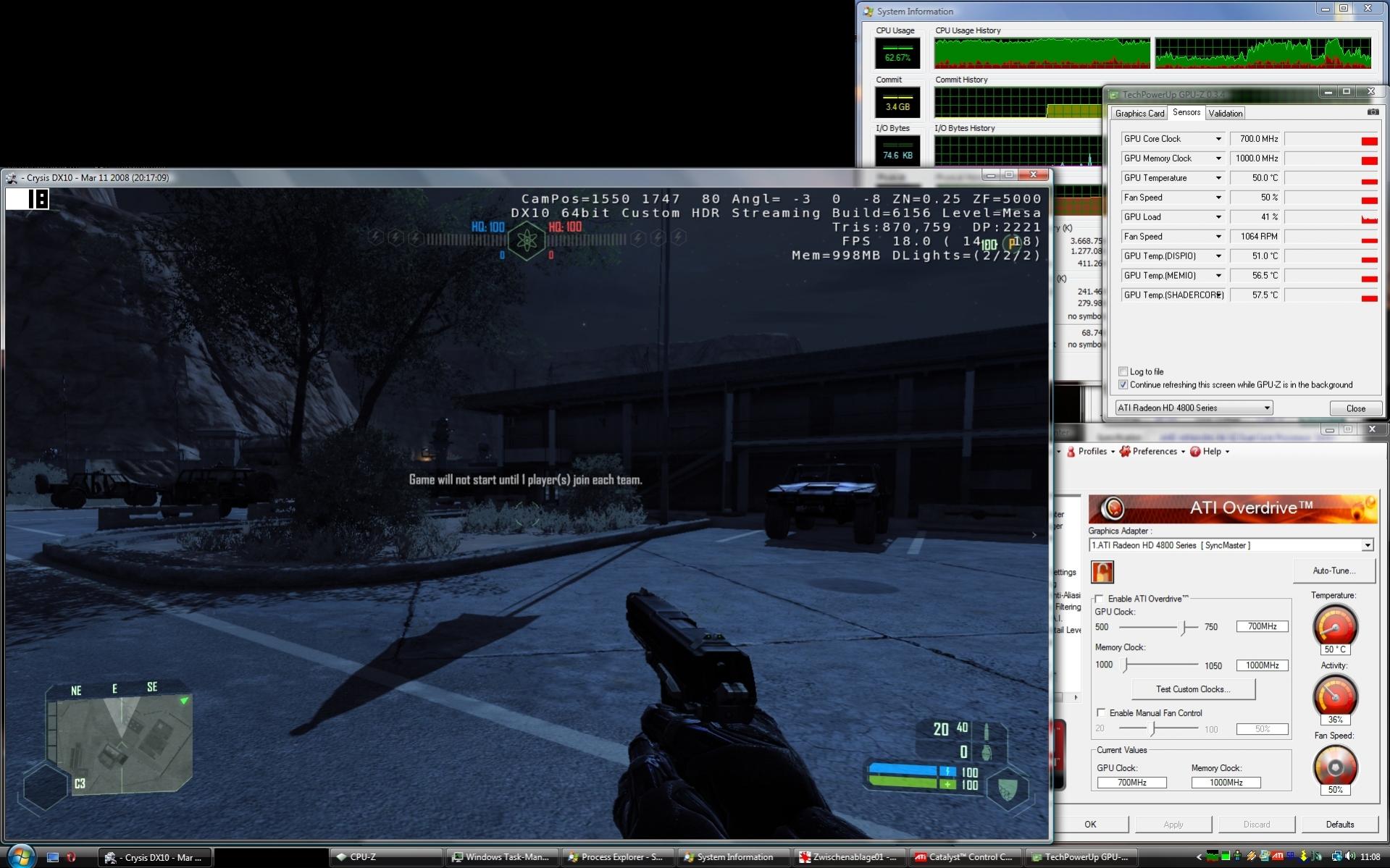The height and width of the screenshot is (868, 1390).
Task: Open the GPU Core Clock sensor dropdown
Action: (x=1218, y=139)
